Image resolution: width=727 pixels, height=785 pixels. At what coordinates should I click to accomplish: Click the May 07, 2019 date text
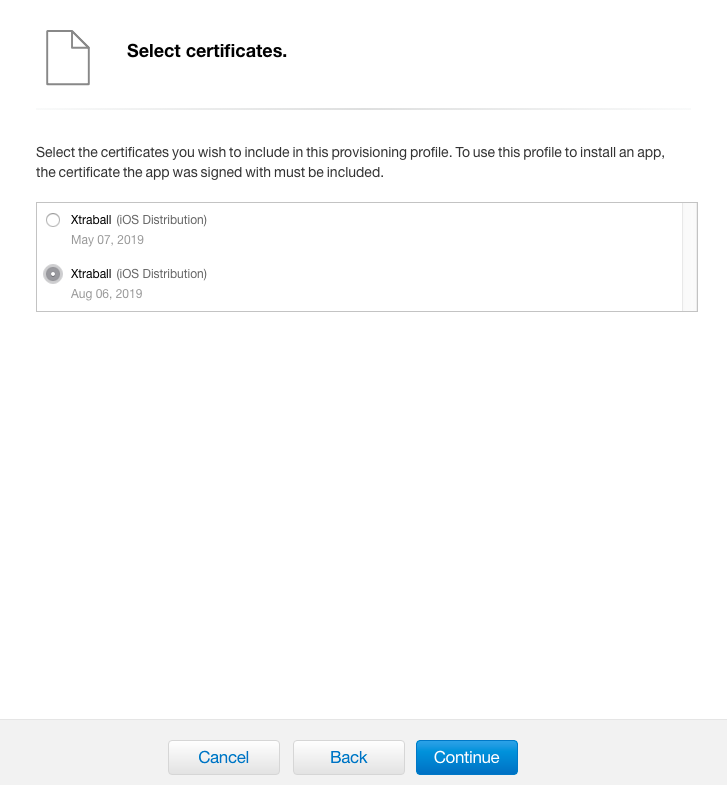click(107, 240)
